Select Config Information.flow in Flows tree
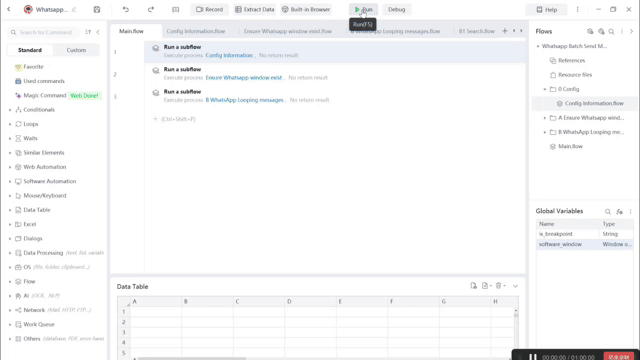Screen dimensions: 640x360 click(594, 103)
